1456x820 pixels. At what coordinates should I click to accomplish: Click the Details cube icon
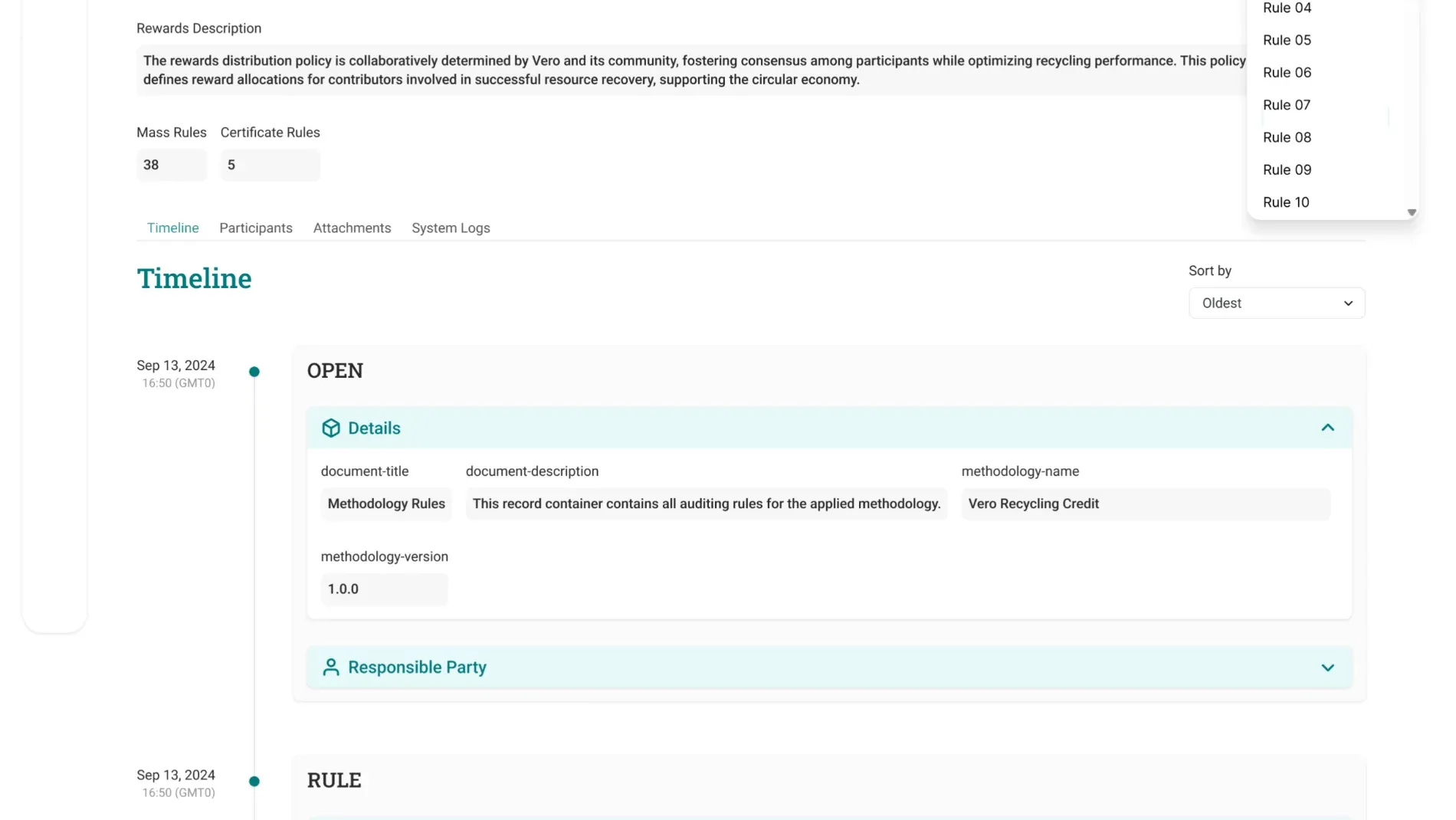click(331, 428)
